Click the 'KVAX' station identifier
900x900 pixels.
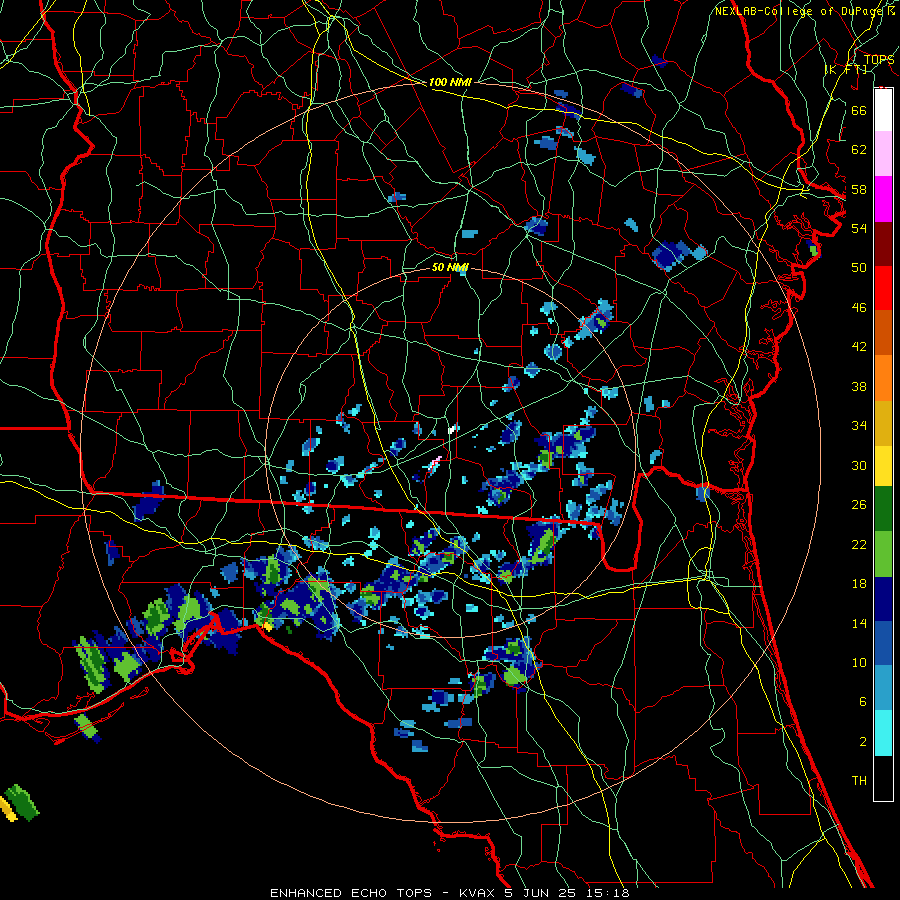479,893
